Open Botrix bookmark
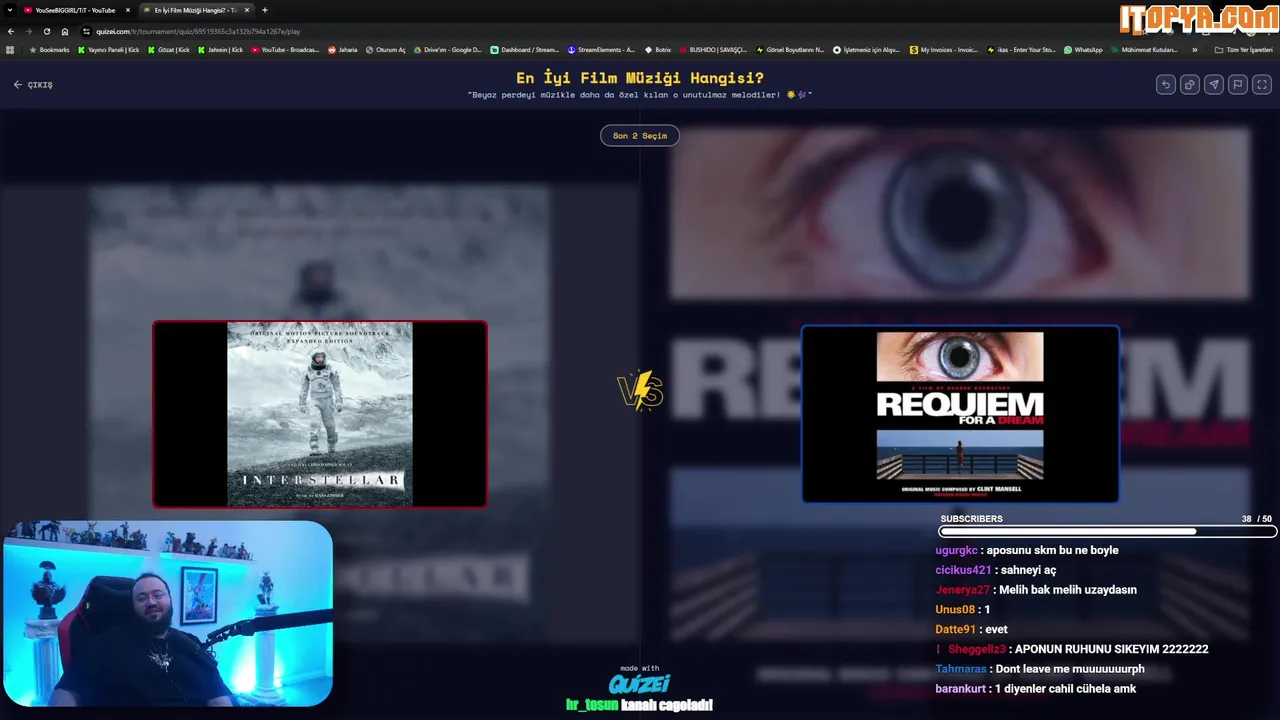The width and height of the screenshot is (1280, 720). (658, 49)
